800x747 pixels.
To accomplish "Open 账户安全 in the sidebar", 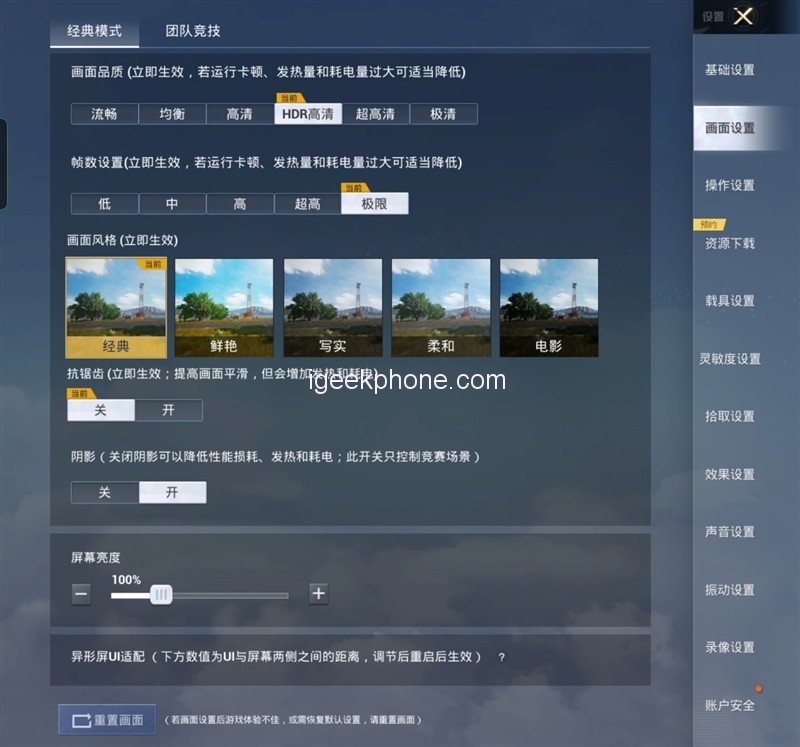I will [730, 705].
